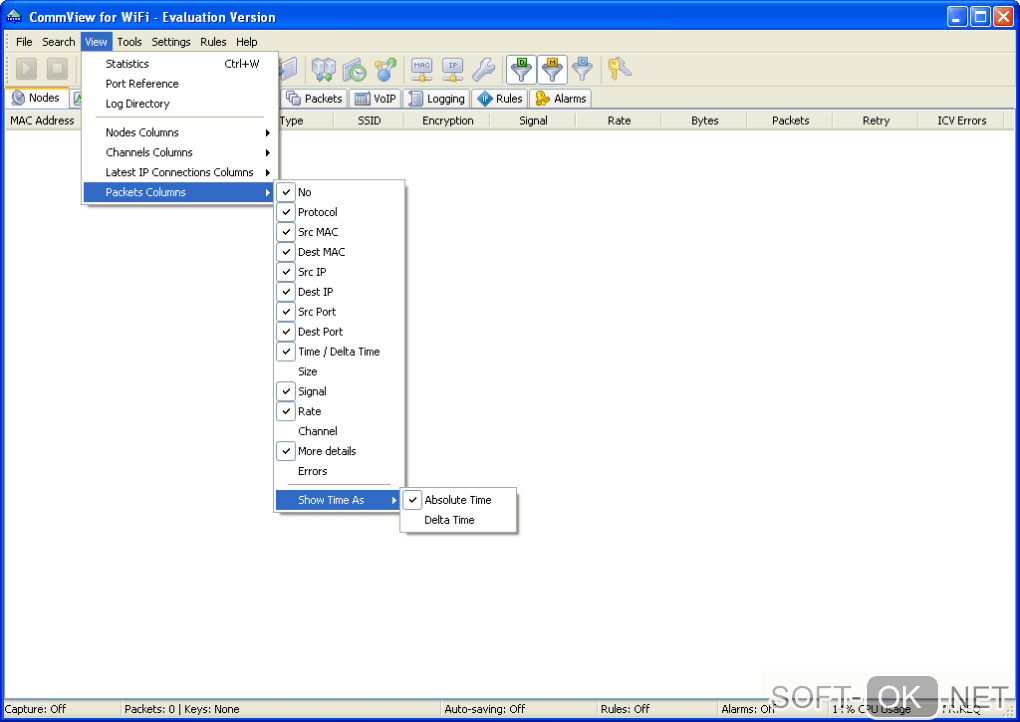Open the File menu
Image resolution: width=1020 pixels, height=722 pixels.
pyautogui.click(x=24, y=42)
